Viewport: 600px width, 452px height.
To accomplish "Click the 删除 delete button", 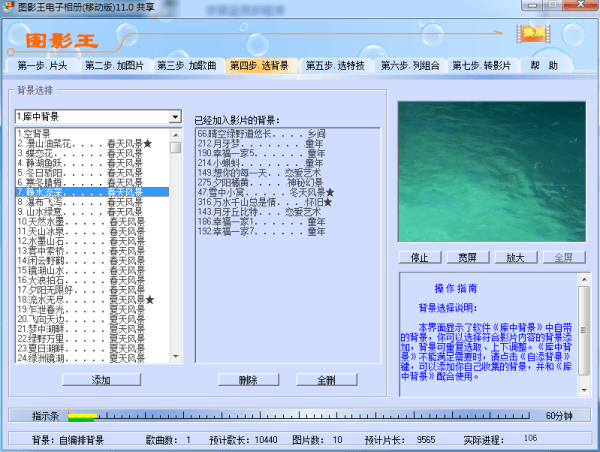I will pyautogui.click(x=248, y=380).
